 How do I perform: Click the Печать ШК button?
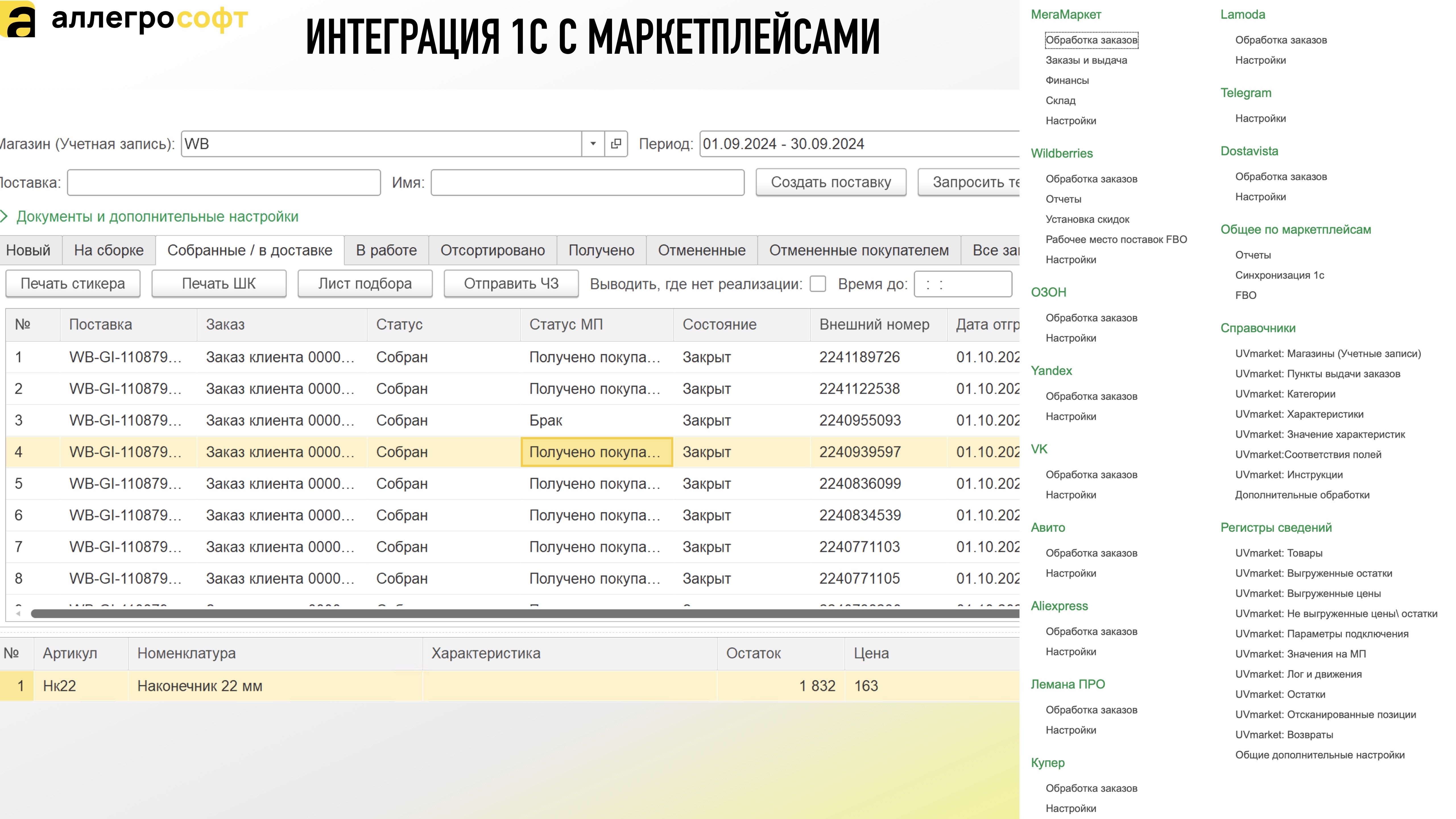[219, 284]
